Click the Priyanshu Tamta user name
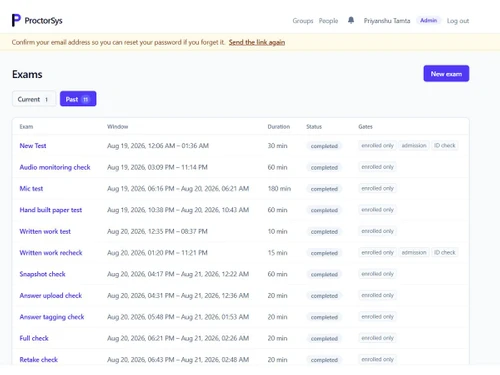Screen dimensions: 500x375 coord(387,21)
